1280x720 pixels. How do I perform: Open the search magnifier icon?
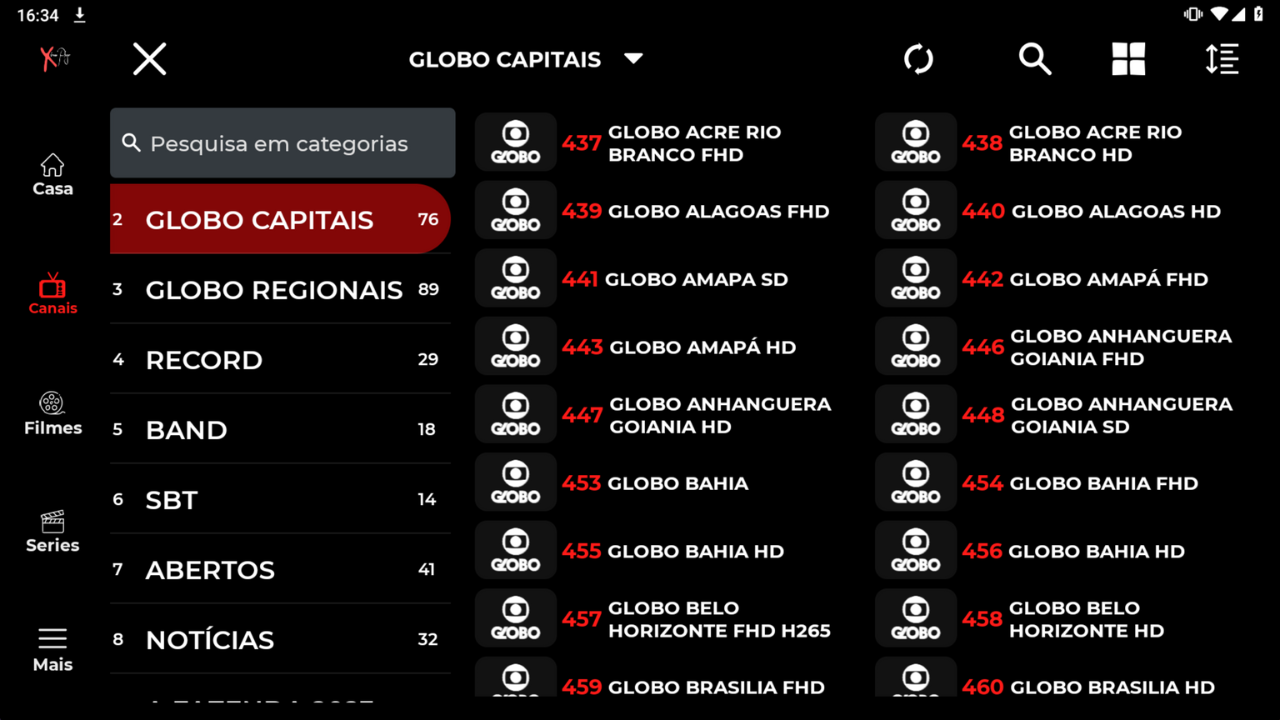(x=1035, y=60)
